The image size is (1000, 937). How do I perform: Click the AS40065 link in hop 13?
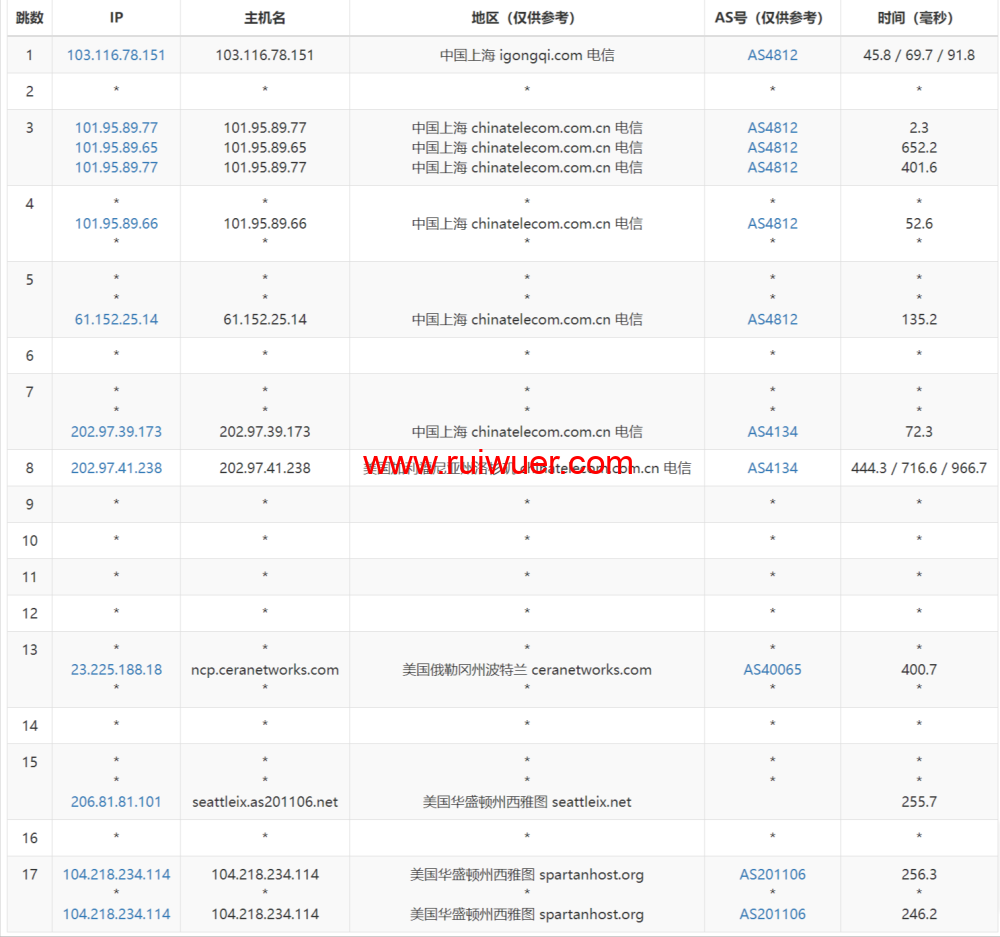point(772,669)
